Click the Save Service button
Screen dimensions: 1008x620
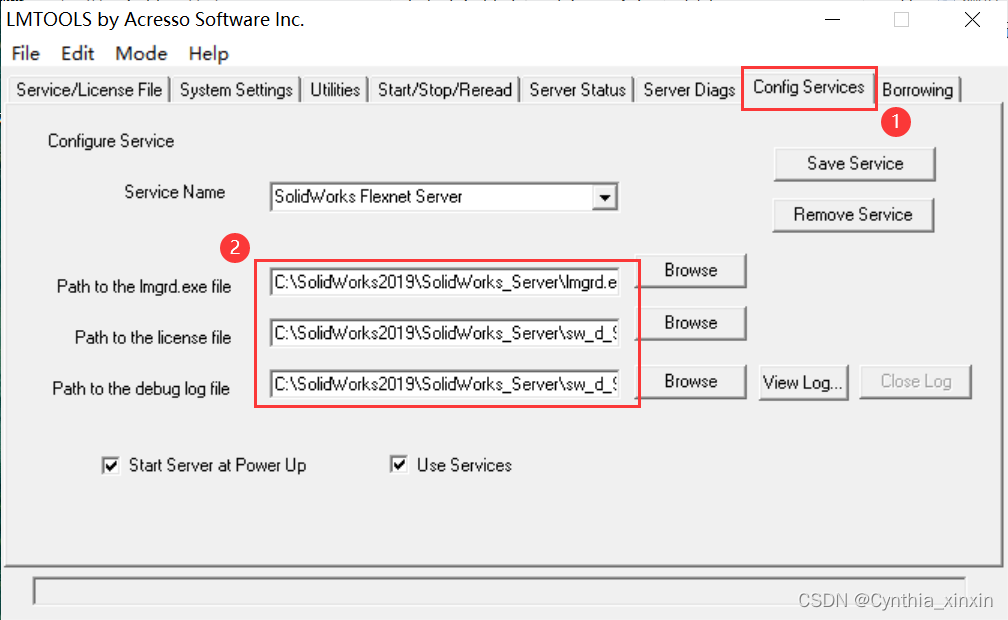(855, 163)
